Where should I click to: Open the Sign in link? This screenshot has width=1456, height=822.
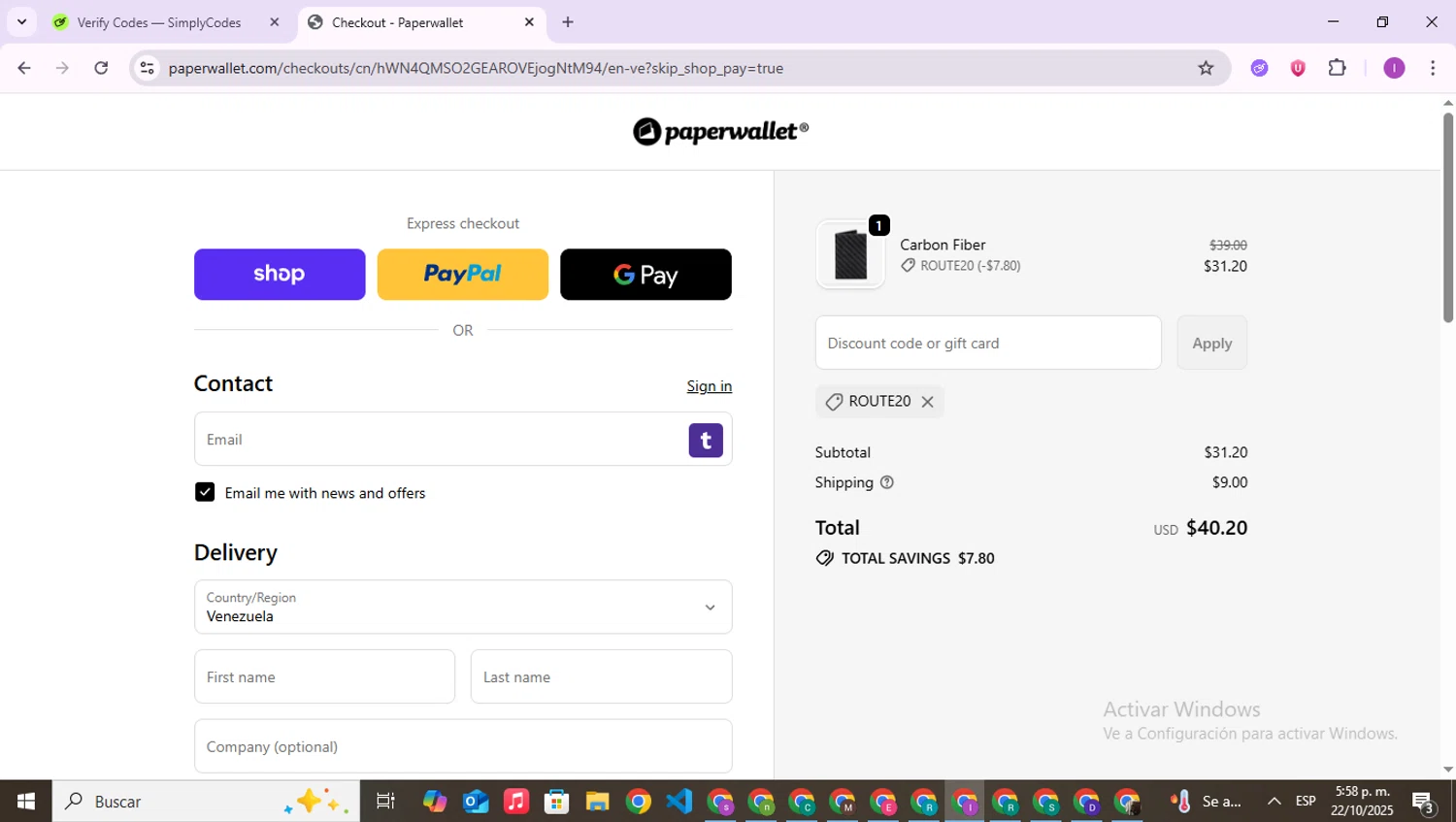coord(710,386)
